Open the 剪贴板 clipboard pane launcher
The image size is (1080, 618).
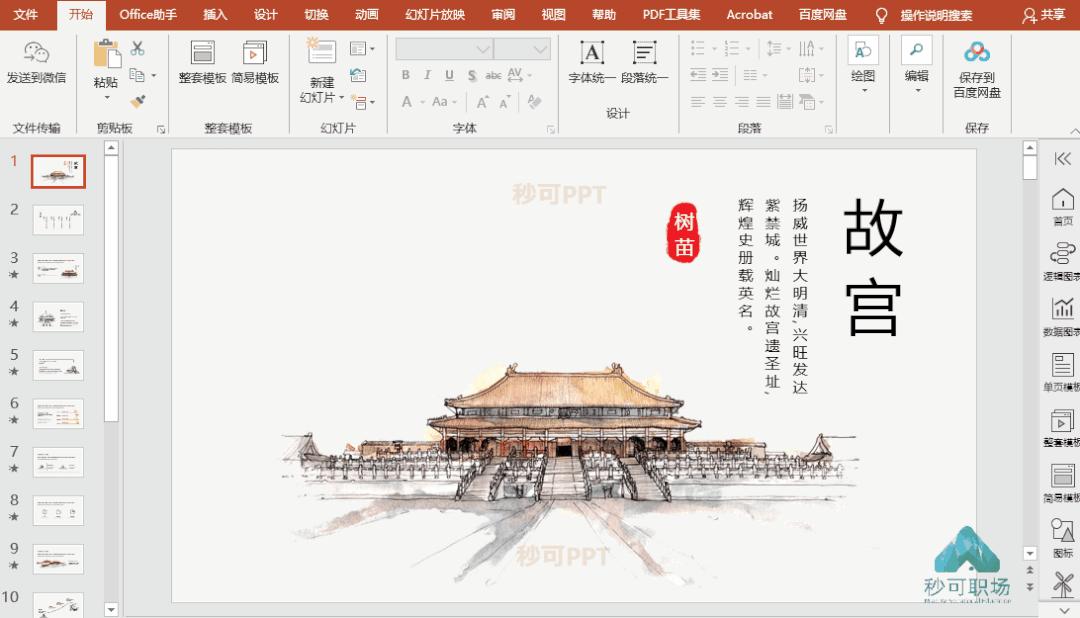coord(160,129)
